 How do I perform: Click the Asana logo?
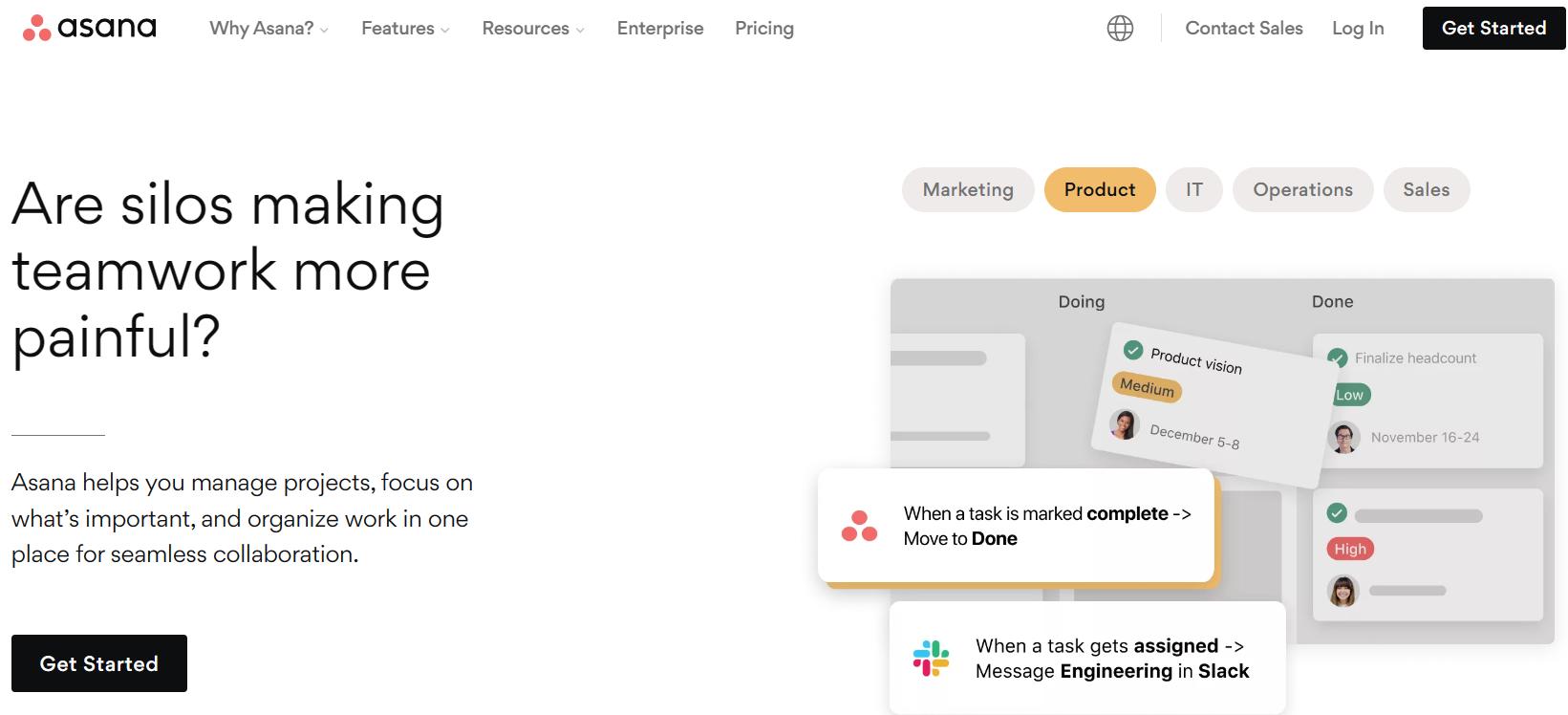(90, 28)
